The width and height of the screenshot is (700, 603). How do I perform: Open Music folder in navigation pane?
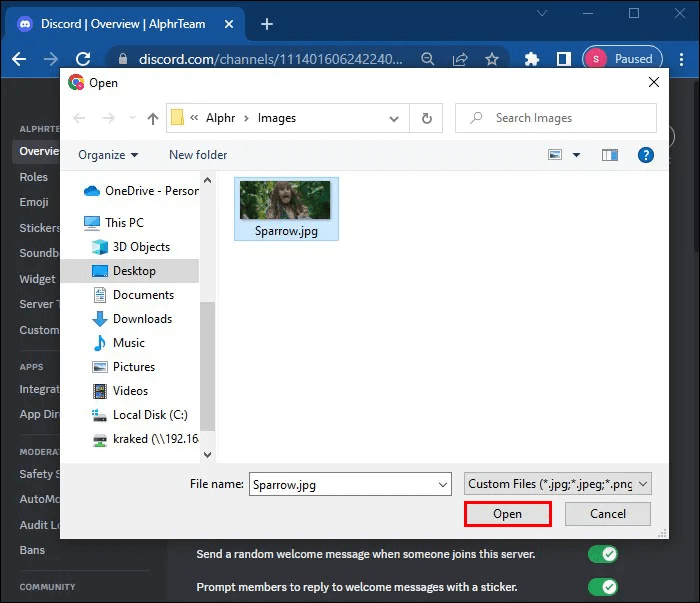coord(119,343)
